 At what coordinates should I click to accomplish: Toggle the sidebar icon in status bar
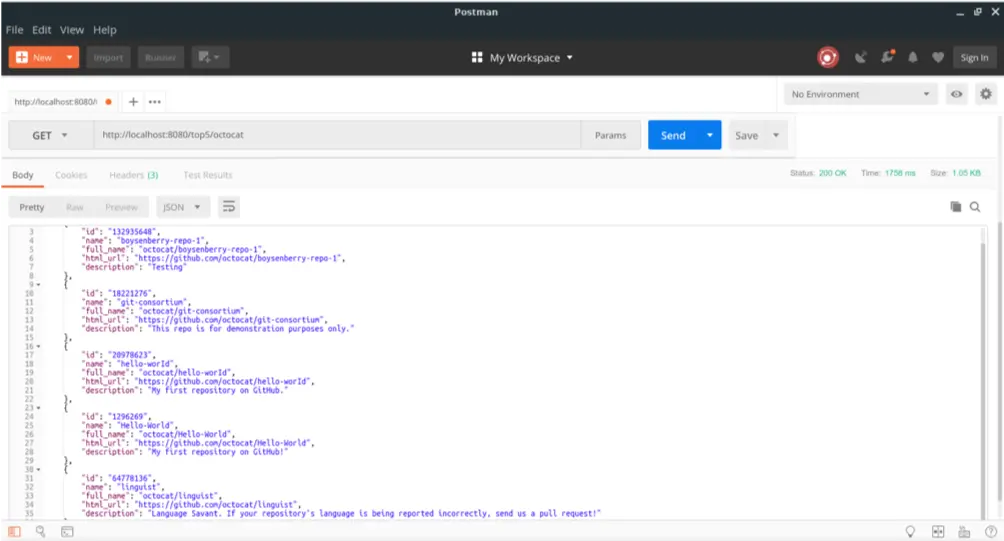(14, 531)
